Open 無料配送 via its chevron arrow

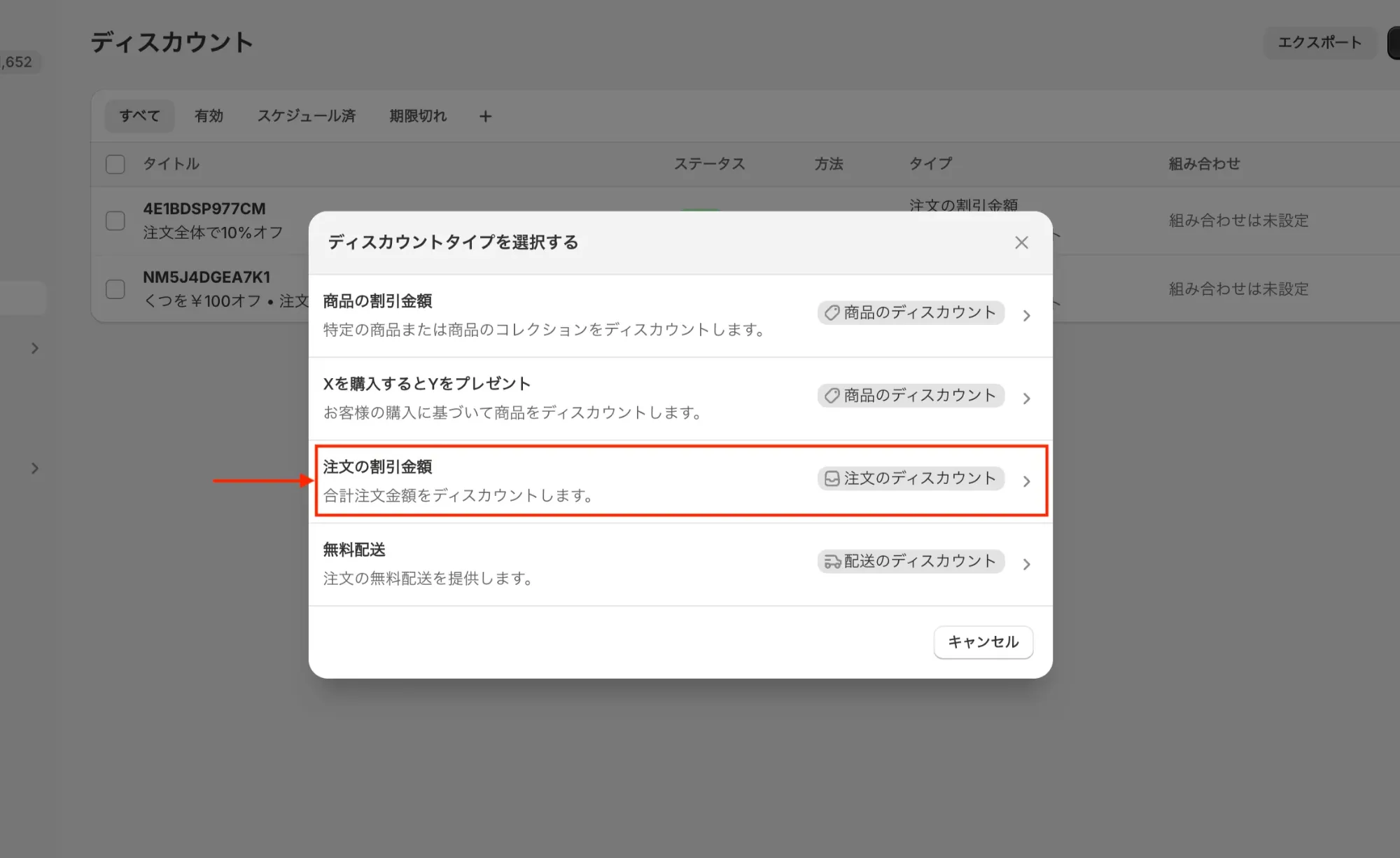pos(1026,565)
